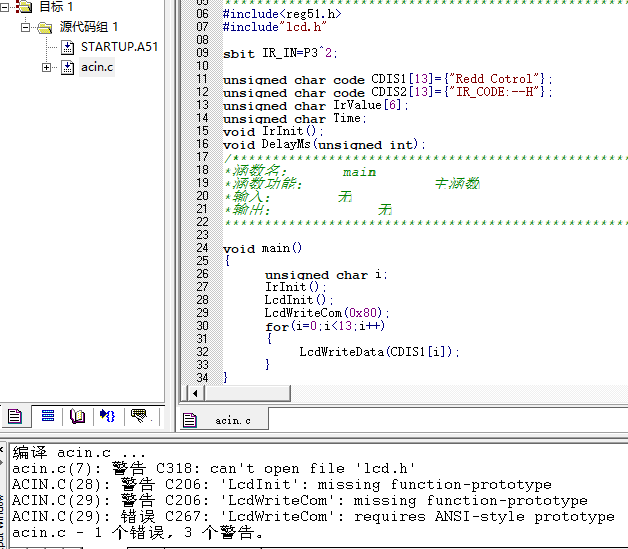Click line number 29 in the gutter
Screen dimensions: 628x549
click(x=202, y=313)
